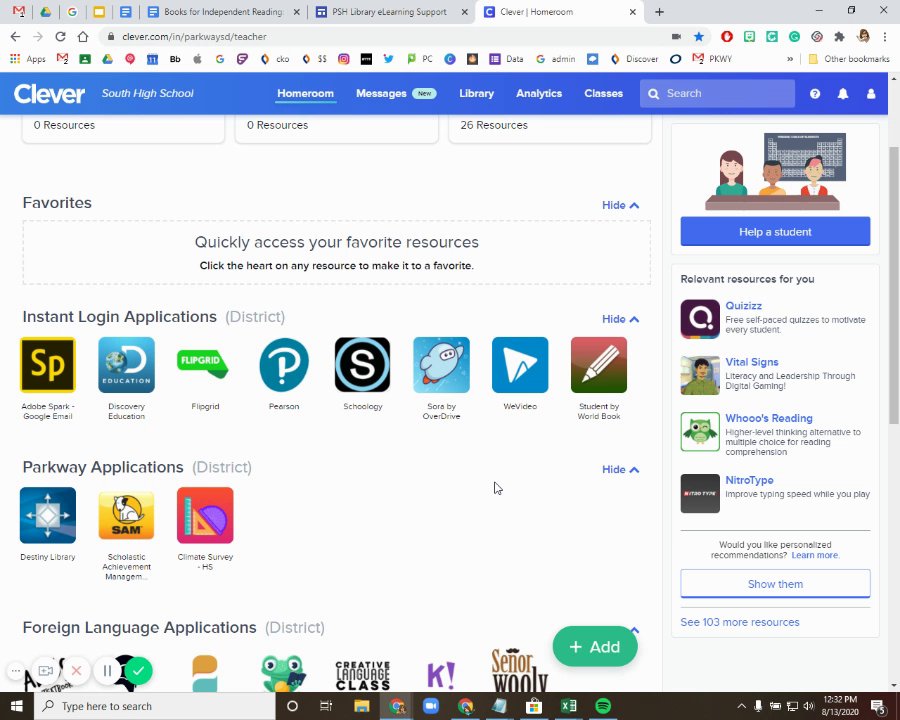900x720 pixels.
Task: Launch Discovery Education app
Action: (126, 365)
